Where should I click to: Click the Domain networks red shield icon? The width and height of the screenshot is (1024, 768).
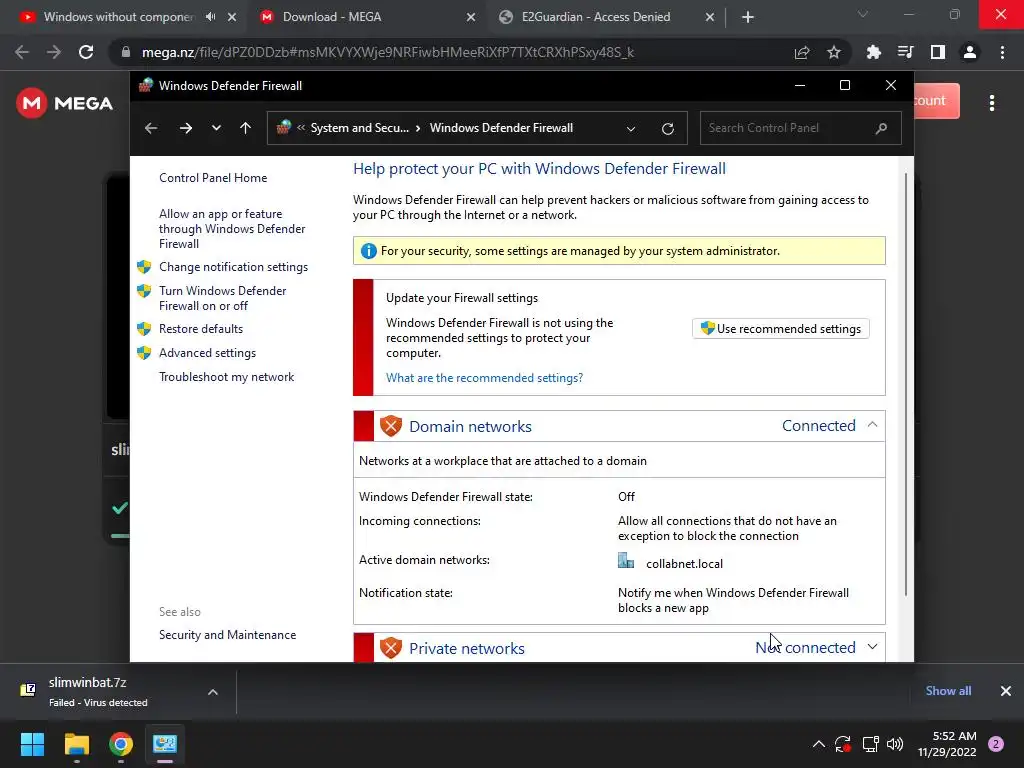click(x=391, y=426)
